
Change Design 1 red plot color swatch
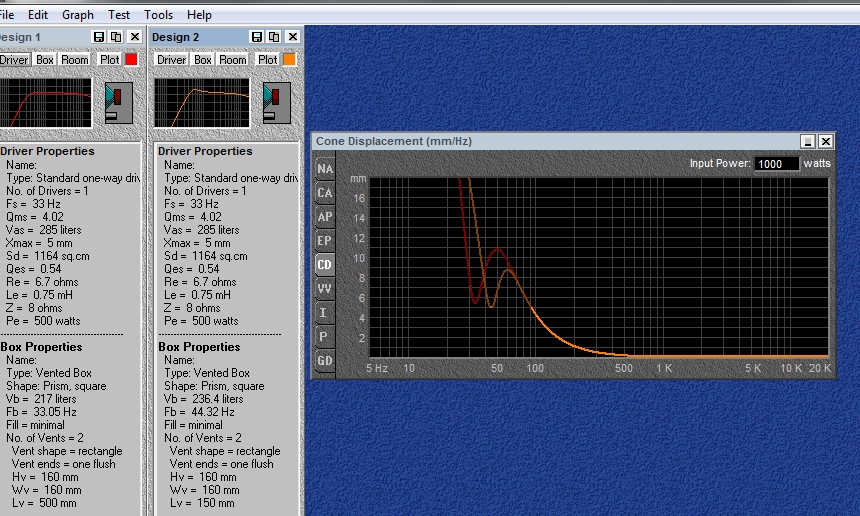(x=131, y=59)
